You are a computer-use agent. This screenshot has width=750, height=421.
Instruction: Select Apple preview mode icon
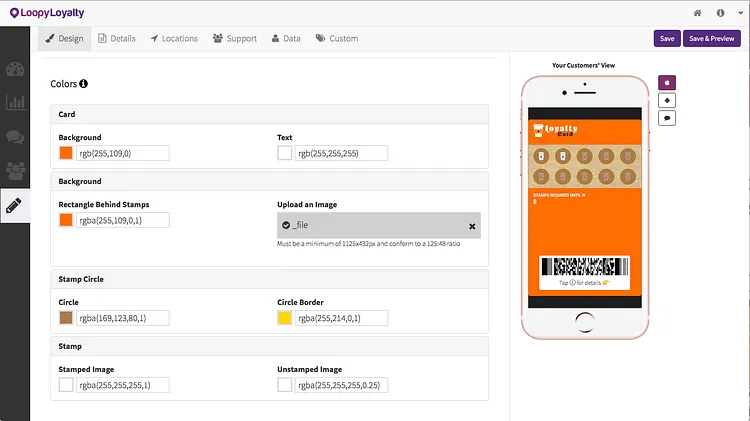pos(667,83)
